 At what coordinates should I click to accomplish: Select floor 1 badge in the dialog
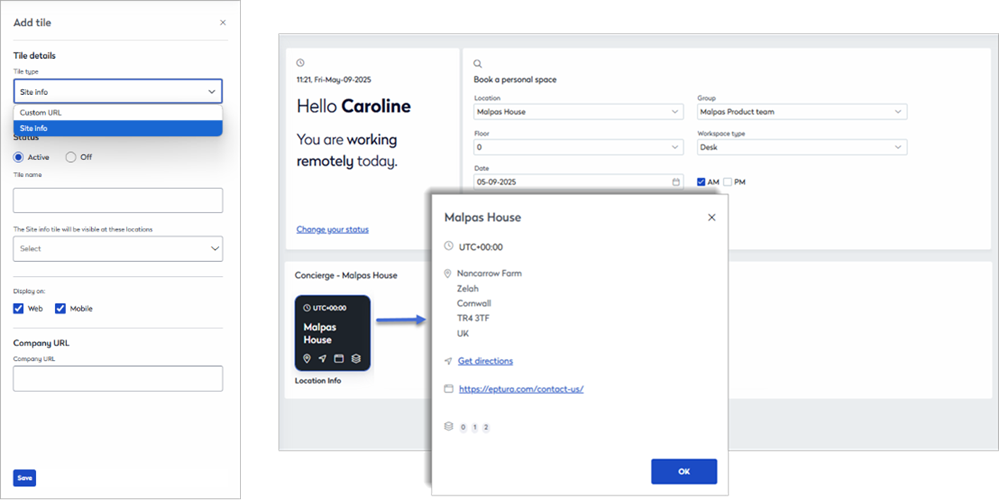tap(474, 427)
